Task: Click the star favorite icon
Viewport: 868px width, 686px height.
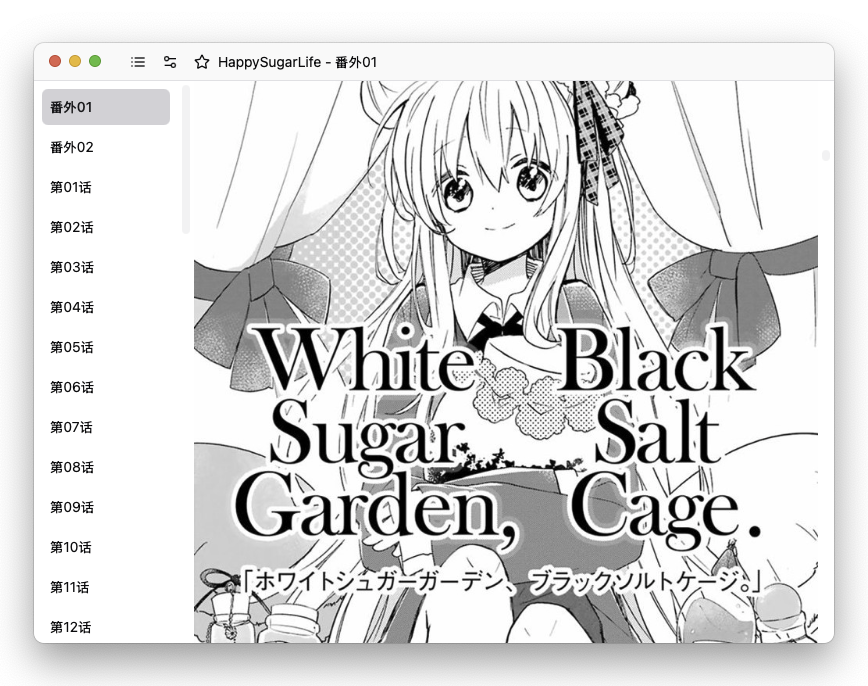Action: 202,62
